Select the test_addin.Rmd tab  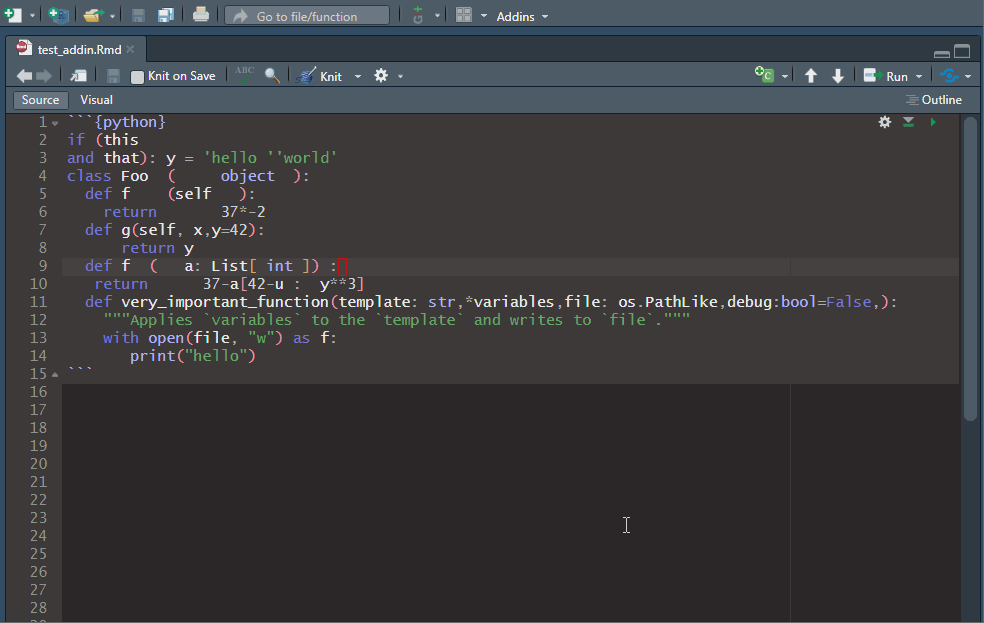(x=79, y=49)
